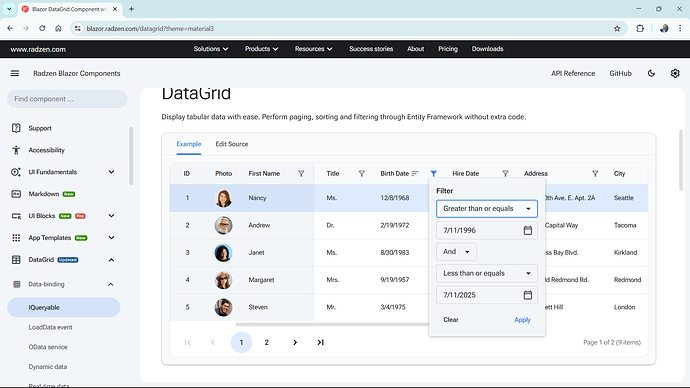Switch to the Edit Source tab
The width and height of the screenshot is (690, 388).
click(231, 144)
